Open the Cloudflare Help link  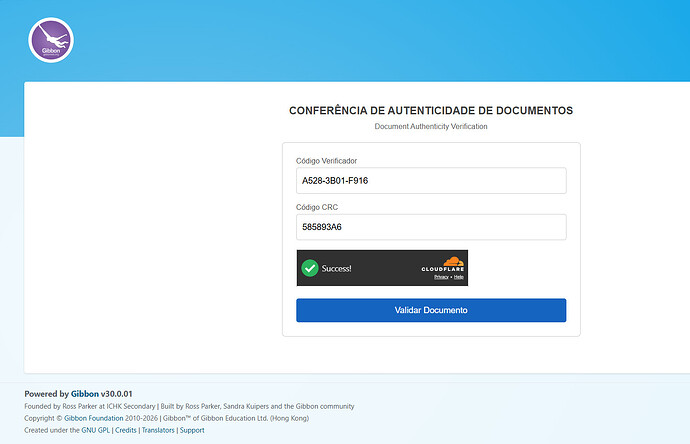click(459, 277)
